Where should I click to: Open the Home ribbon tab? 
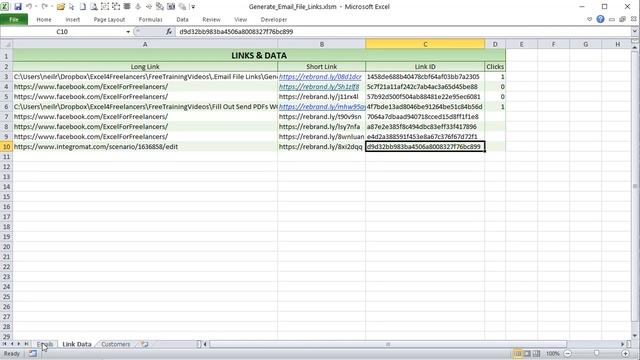tap(44, 19)
